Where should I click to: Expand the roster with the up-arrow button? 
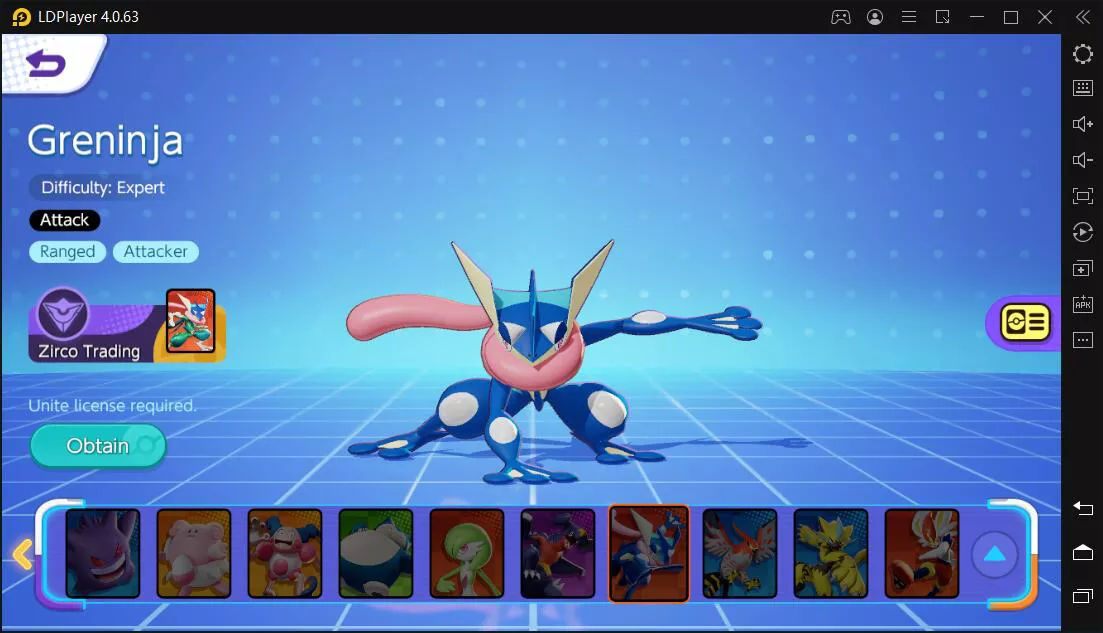click(994, 555)
